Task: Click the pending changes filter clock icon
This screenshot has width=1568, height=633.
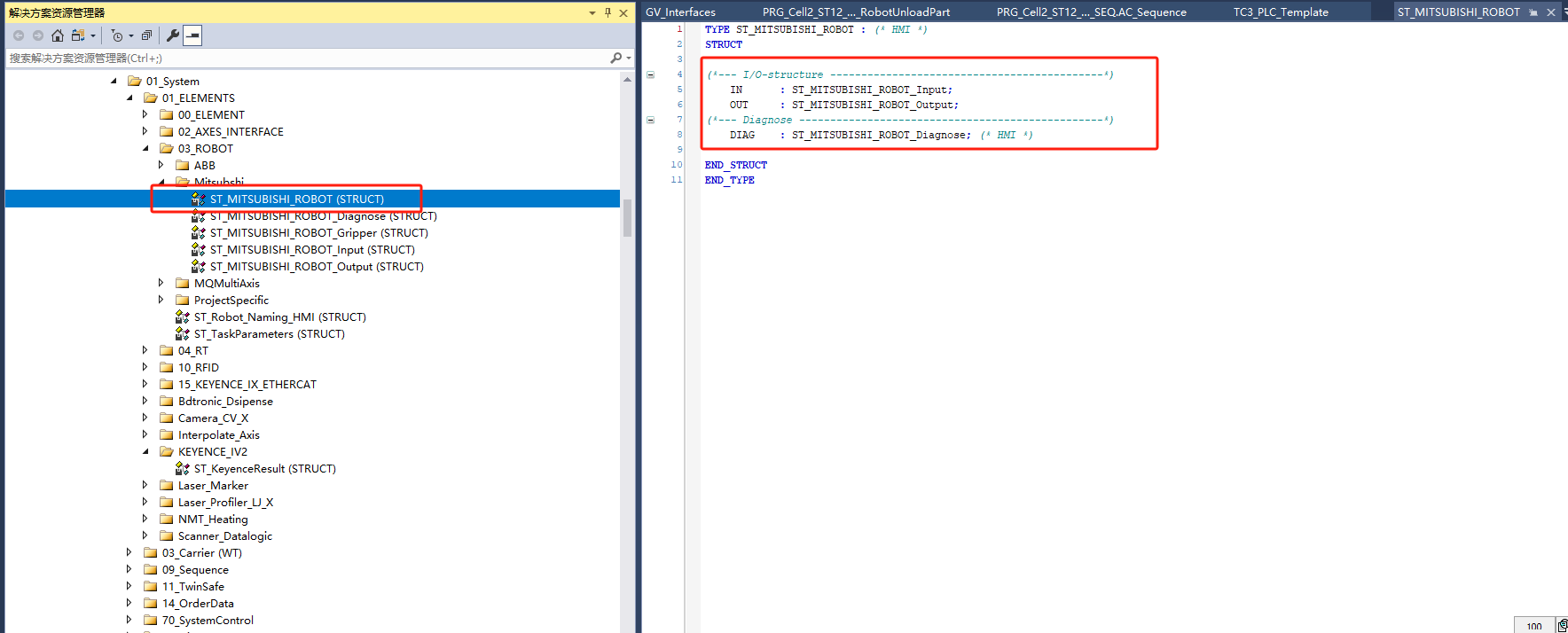Action: pyautogui.click(x=117, y=35)
